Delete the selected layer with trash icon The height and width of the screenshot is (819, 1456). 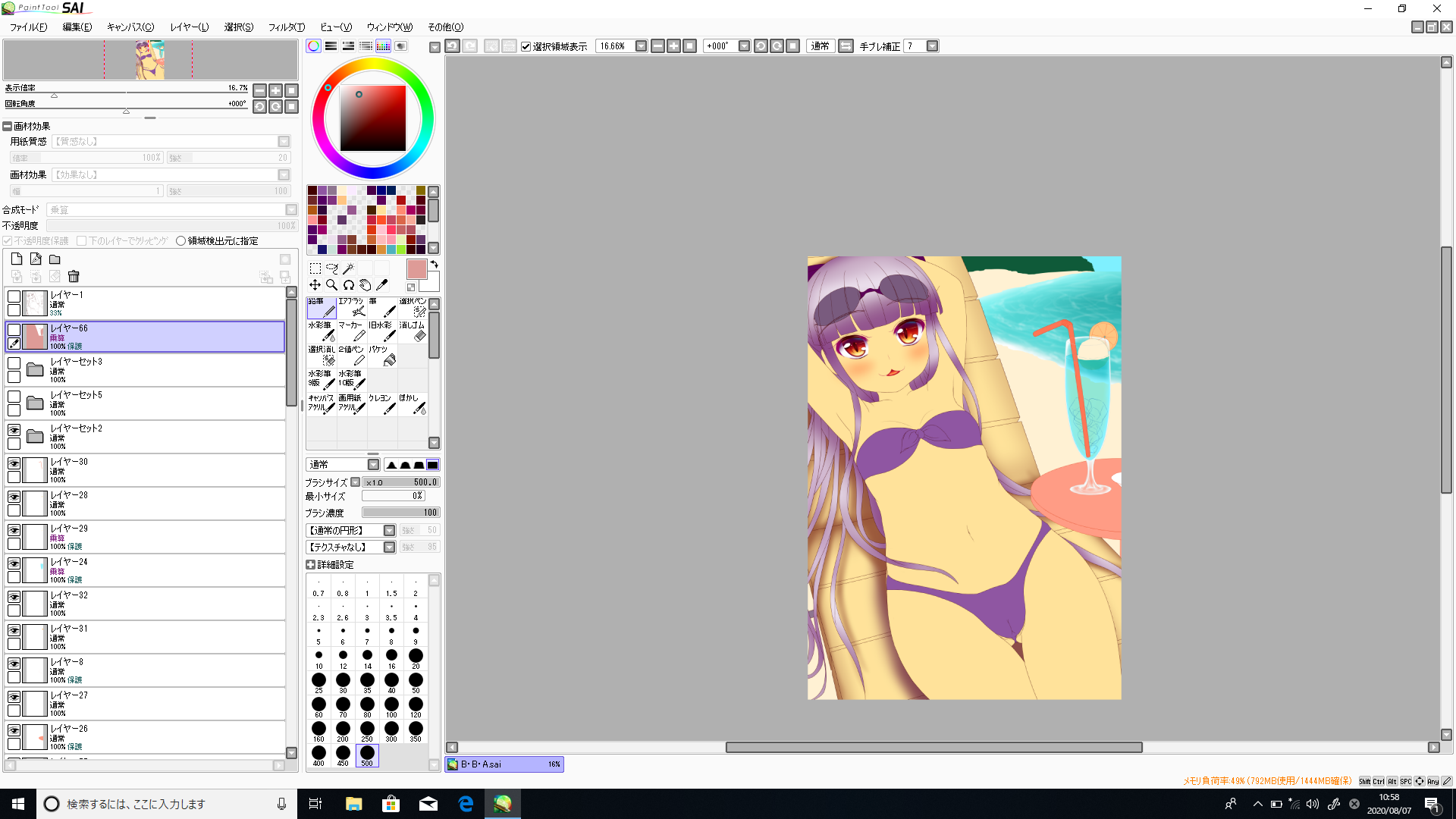(74, 277)
